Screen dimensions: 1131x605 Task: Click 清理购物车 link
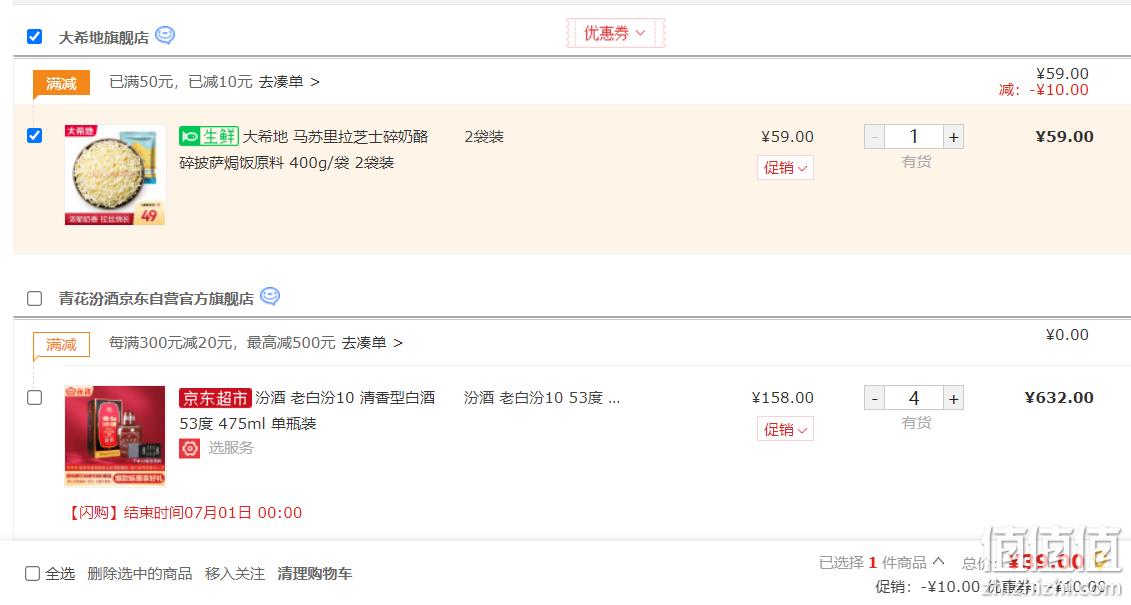pyautogui.click(x=314, y=573)
